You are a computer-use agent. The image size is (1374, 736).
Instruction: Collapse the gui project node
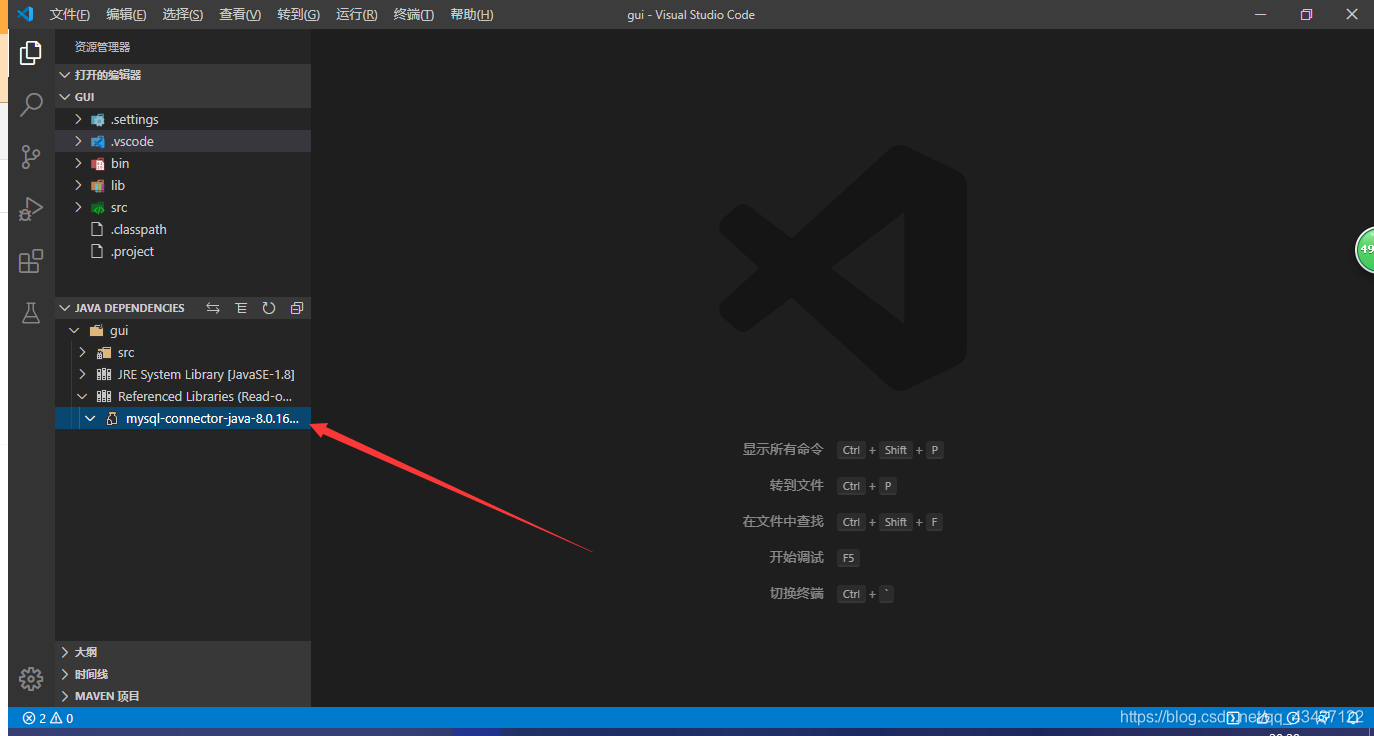183,330
